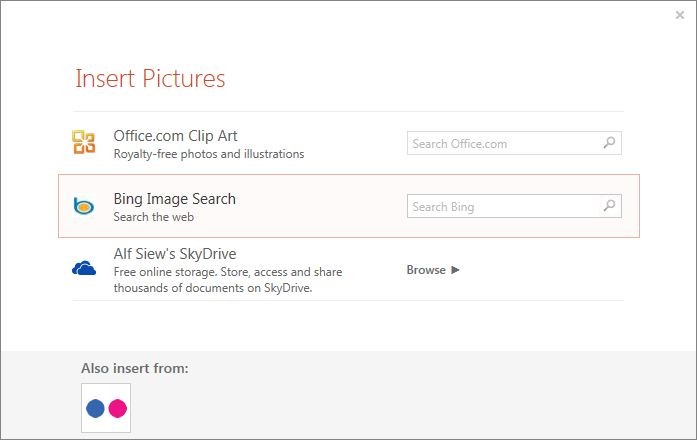The height and width of the screenshot is (440, 697).
Task: Open Flickr from Also insert from
Action: pyautogui.click(x=106, y=408)
